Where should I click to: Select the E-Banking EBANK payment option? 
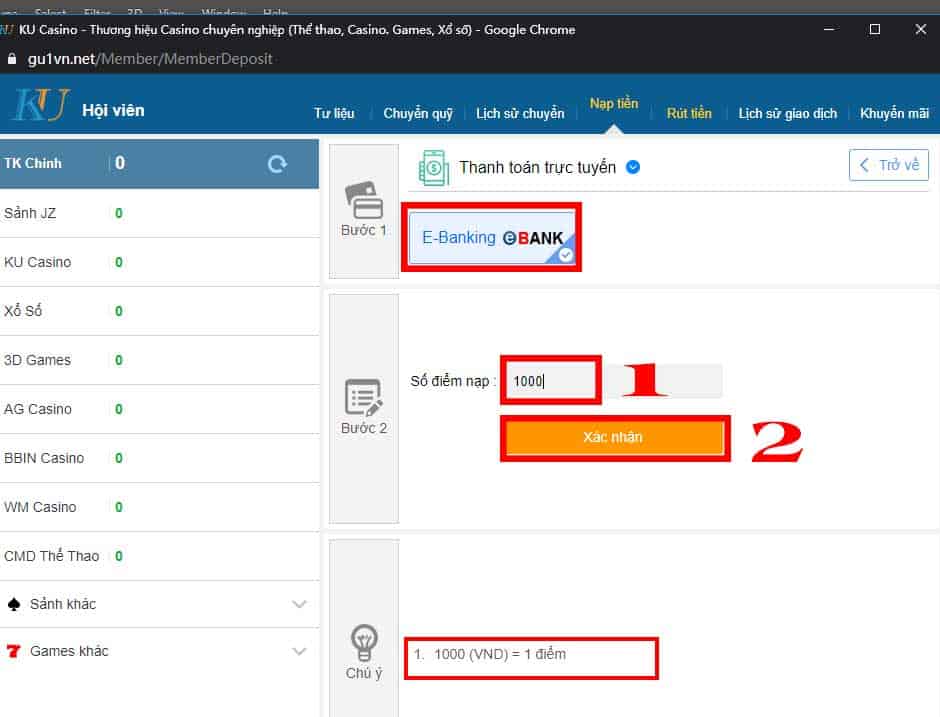[x=492, y=238]
